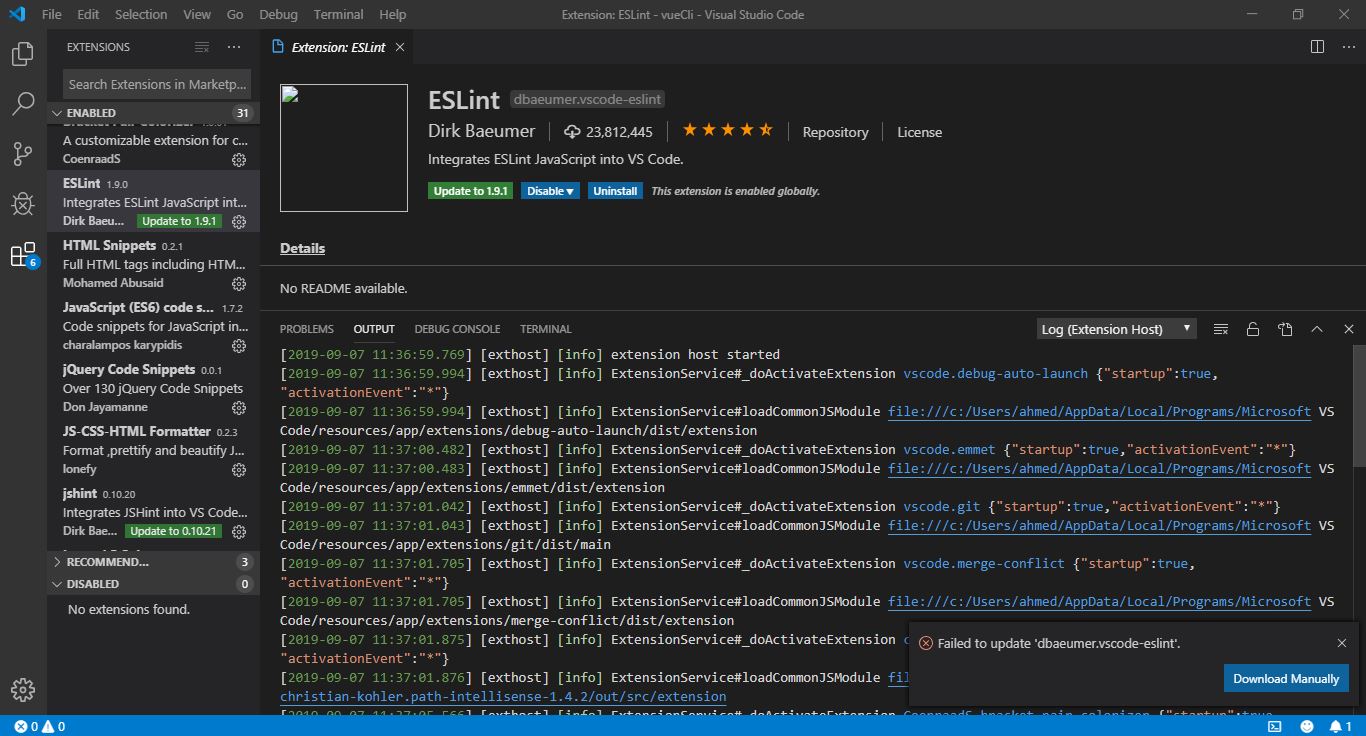Open the Terminal menu
Viewport: 1366px width, 736px height.
pyautogui.click(x=338, y=14)
